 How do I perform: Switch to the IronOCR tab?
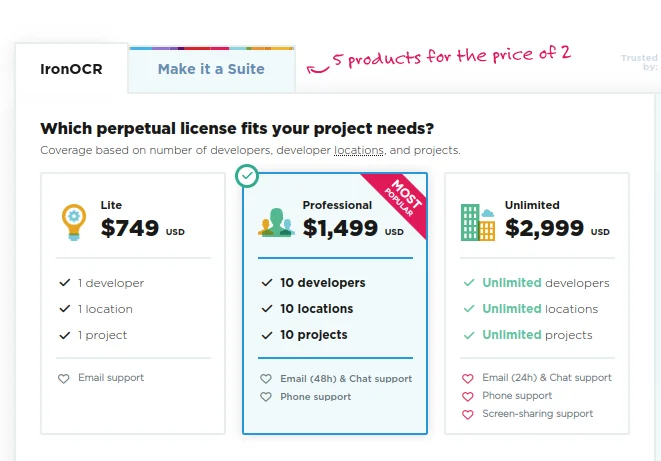(71, 69)
